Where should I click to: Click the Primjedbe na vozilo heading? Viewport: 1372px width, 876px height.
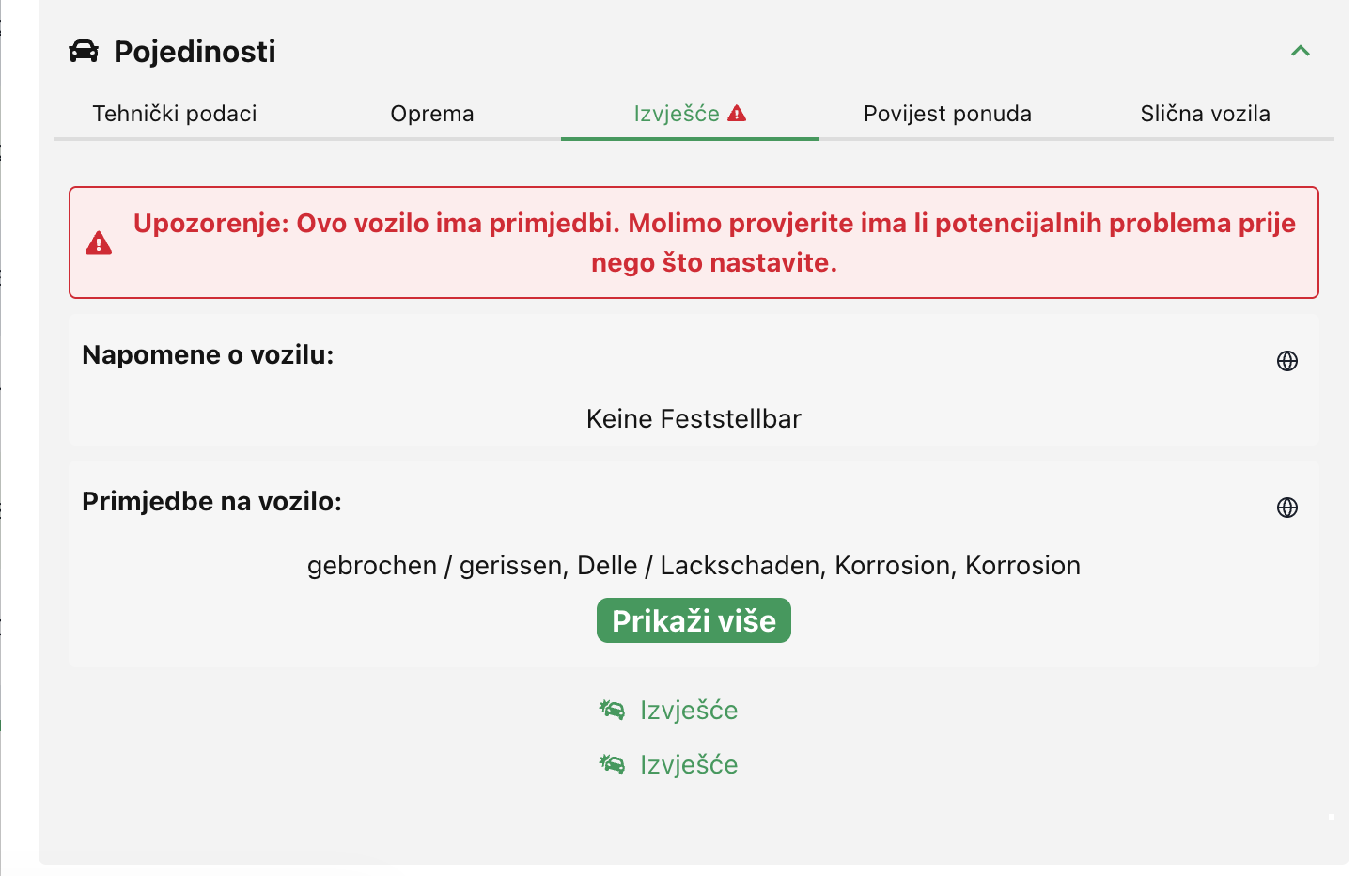[x=211, y=502]
